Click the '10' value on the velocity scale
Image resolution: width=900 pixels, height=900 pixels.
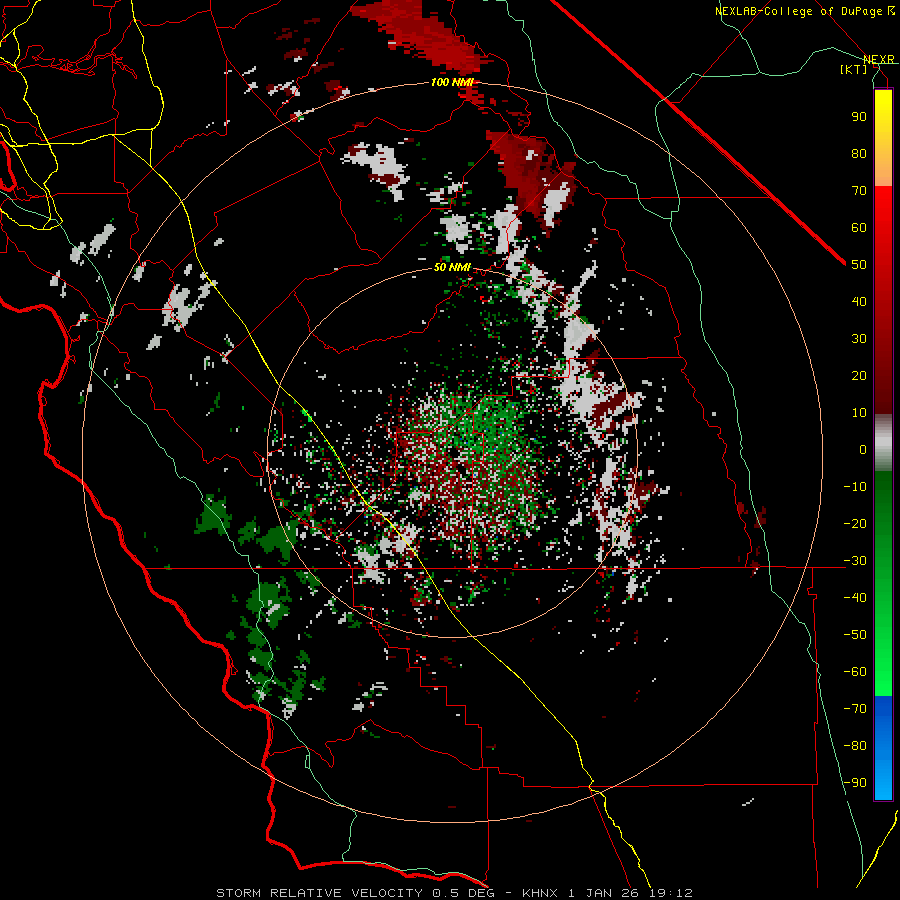point(859,413)
